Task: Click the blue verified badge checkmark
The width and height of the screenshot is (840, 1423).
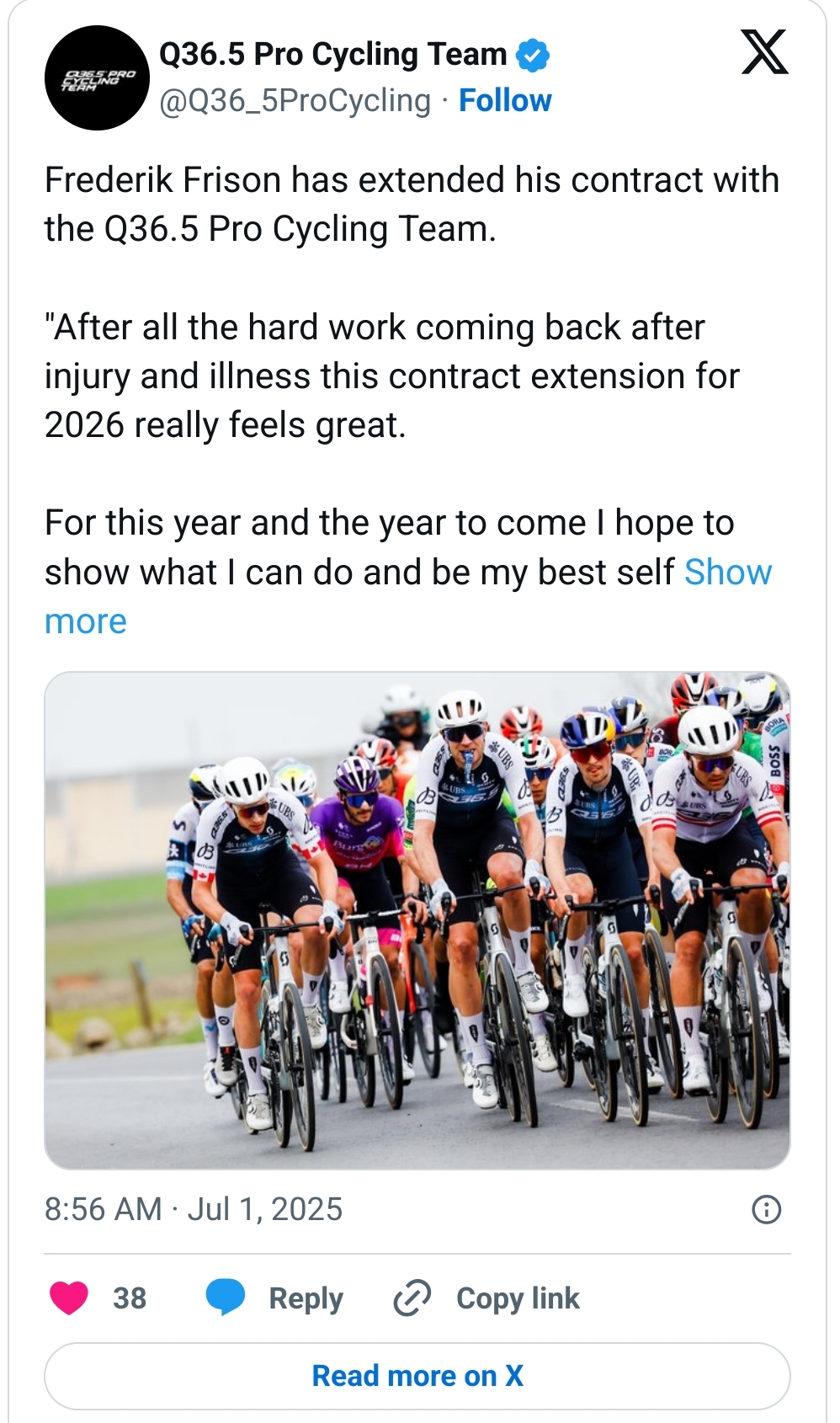Action: pos(532,56)
